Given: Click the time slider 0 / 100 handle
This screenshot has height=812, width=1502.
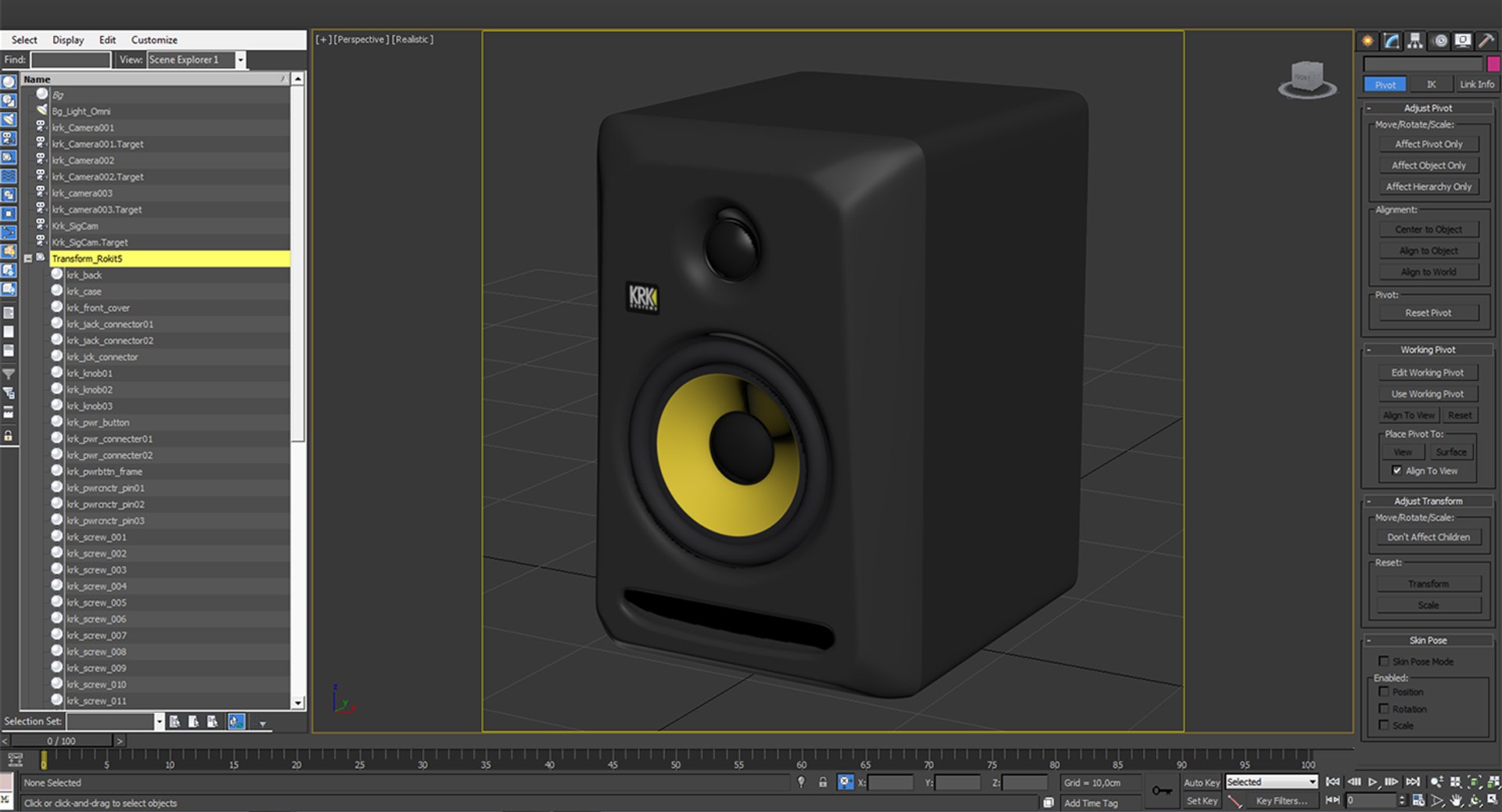Looking at the screenshot, I should [x=61, y=741].
